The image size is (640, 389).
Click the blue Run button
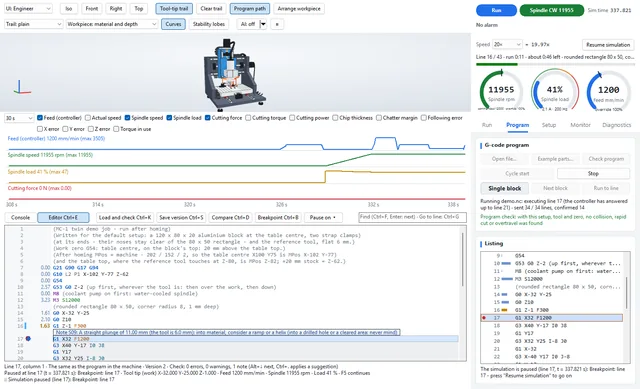point(496,10)
